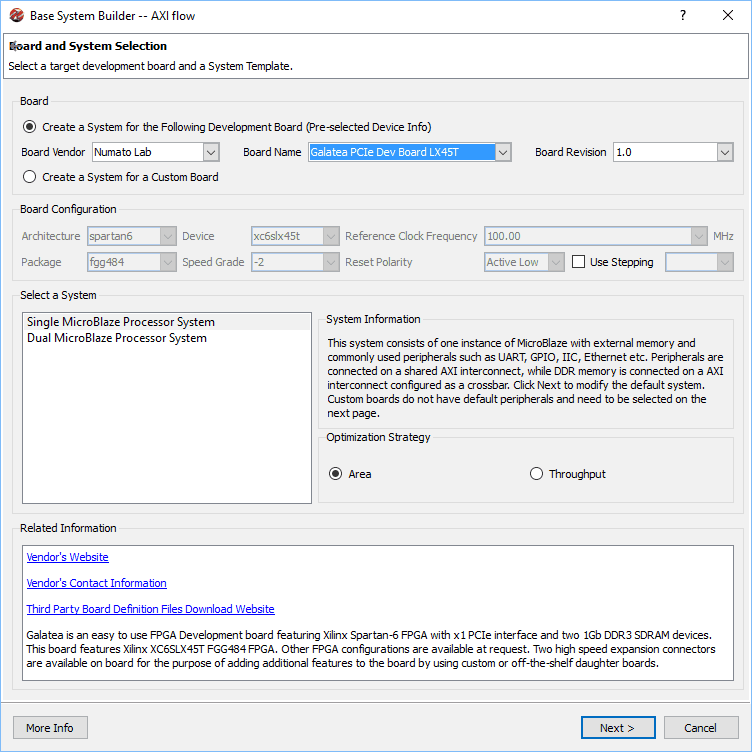Click the Base System Builder app icon
This screenshot has width=752, height=752.
pyautogui.click(x=16, y=16)
